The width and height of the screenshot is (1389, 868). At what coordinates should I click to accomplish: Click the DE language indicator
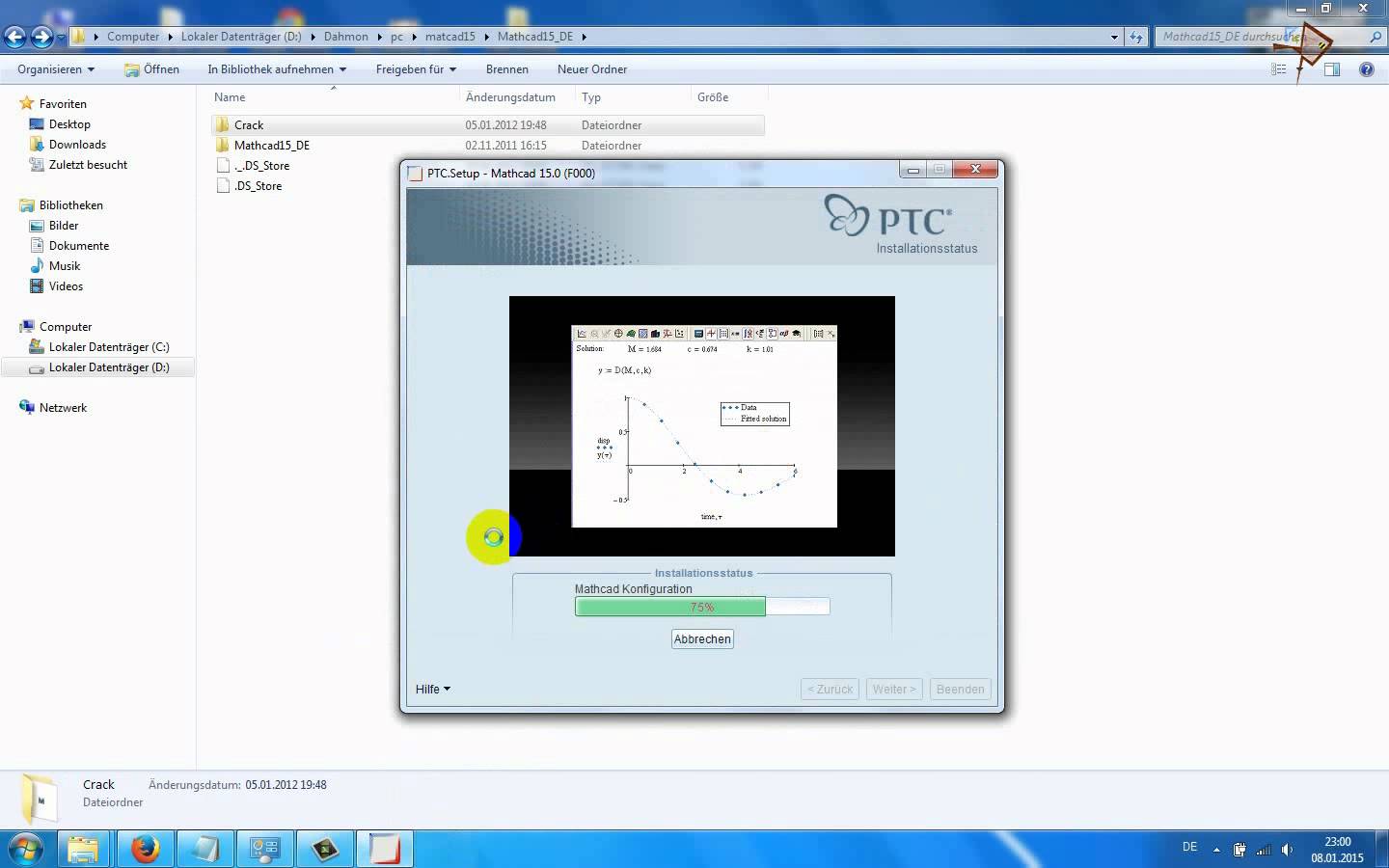point(1189,847)
